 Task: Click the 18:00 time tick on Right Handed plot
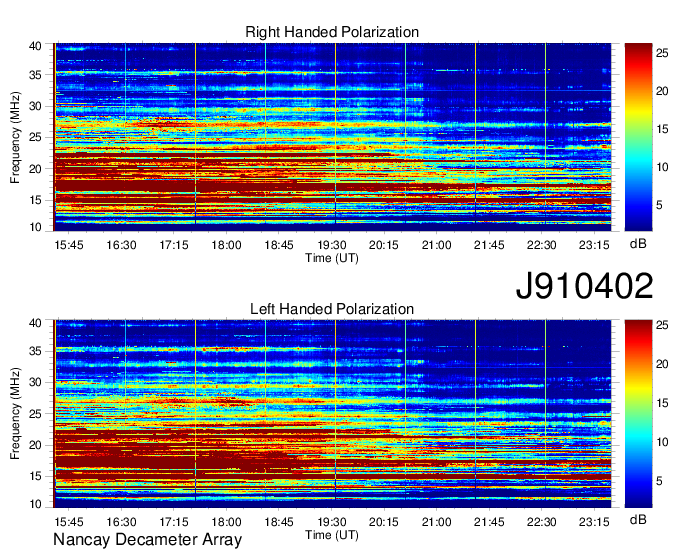point(226,245)
